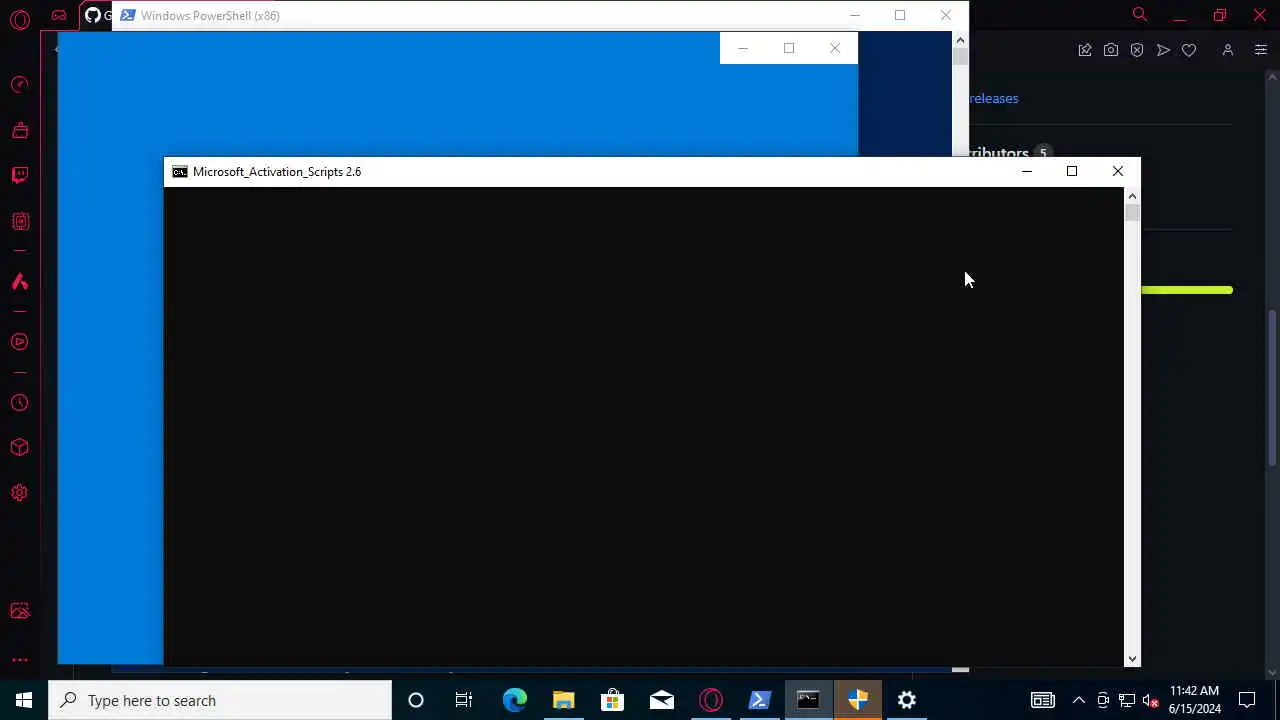Image resolution: width=1280 pixels, height=720 pixels.
Task: Click the green language bar on the GitHub page
Action: pos(1187,290)
